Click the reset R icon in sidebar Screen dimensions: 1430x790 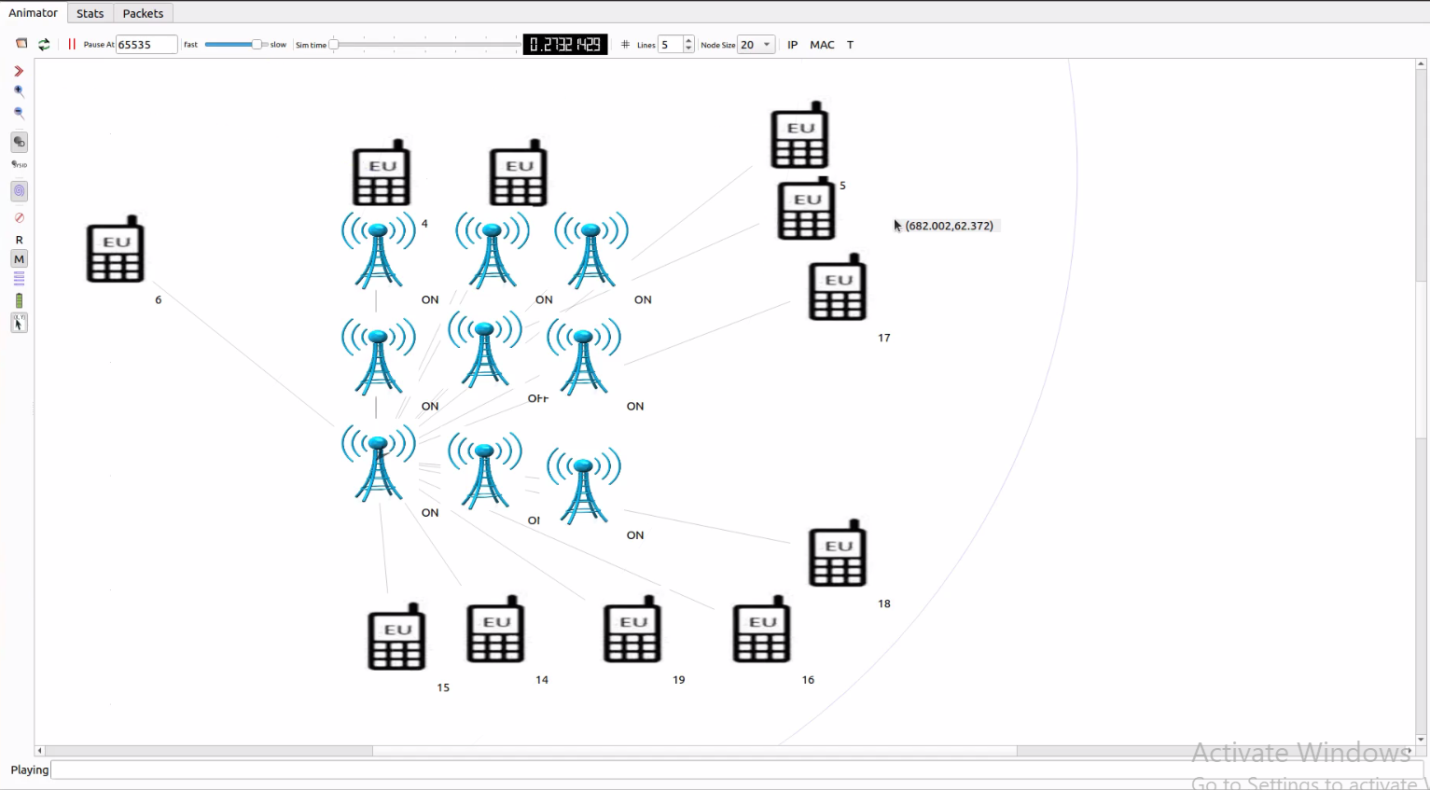point(19,240)
